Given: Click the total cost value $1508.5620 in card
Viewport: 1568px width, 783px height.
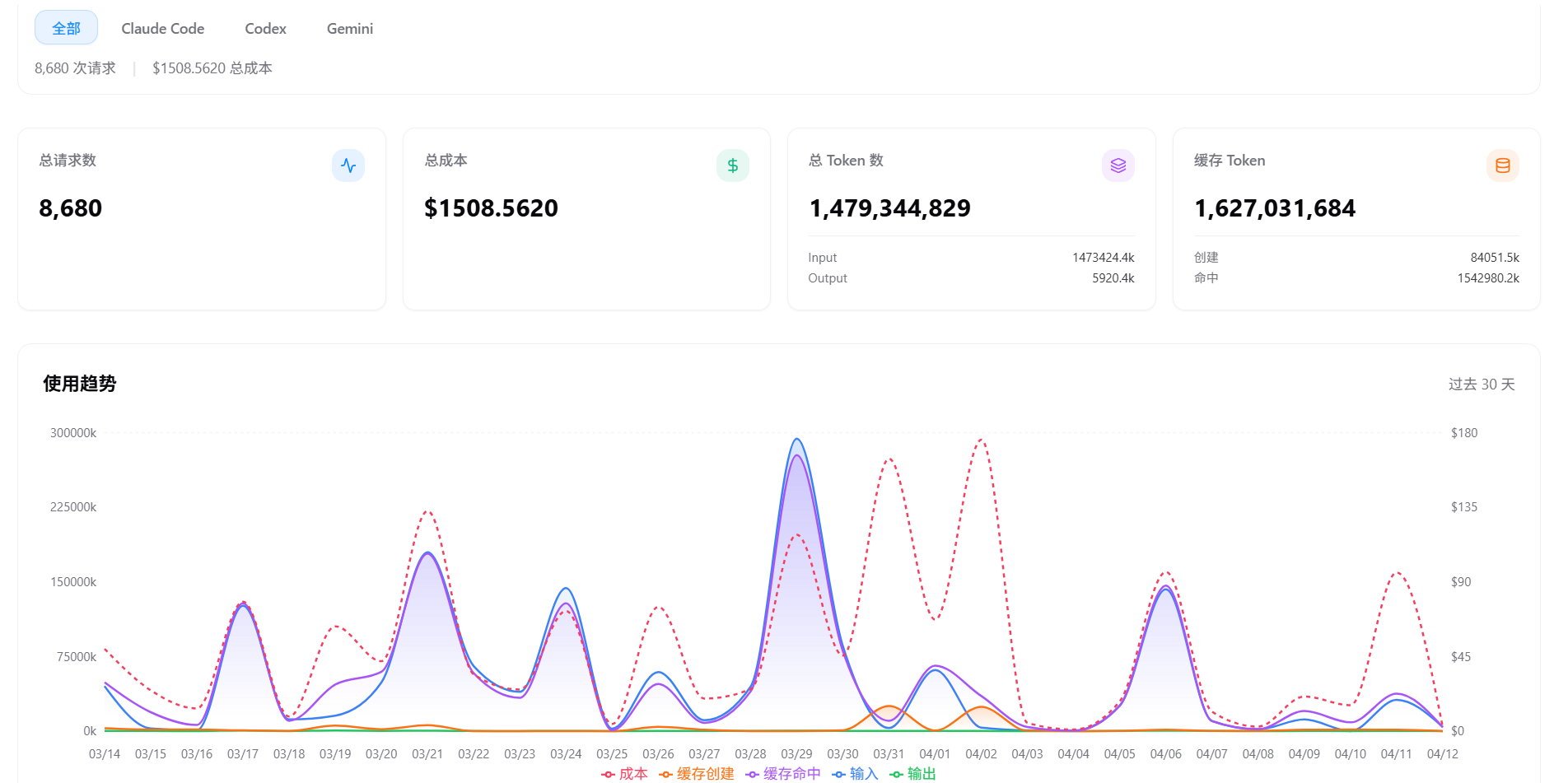Looking at the screenshot, I should (491, 208).
